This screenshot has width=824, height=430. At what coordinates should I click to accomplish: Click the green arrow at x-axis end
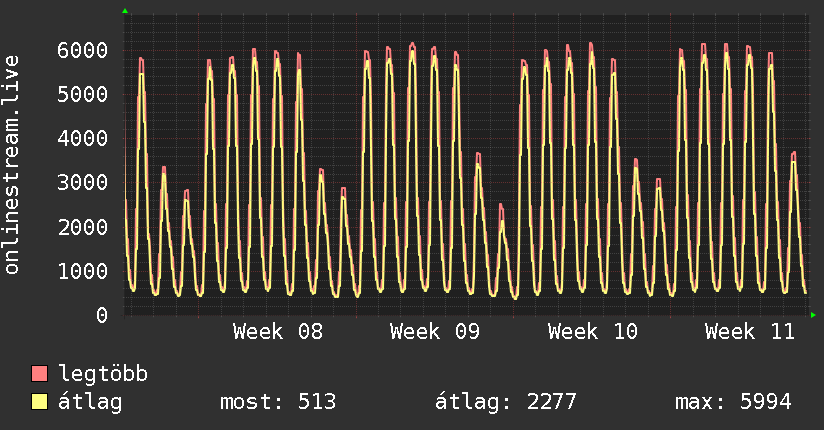pyautogui.click(x=813, y=315)
